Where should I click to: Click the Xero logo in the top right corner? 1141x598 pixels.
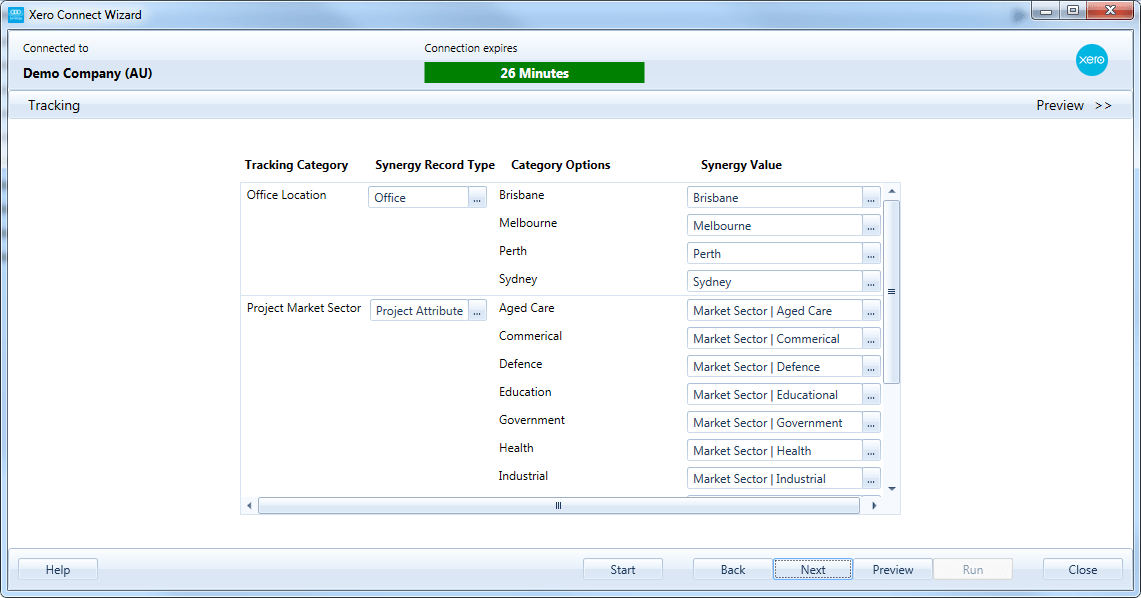1091,60
